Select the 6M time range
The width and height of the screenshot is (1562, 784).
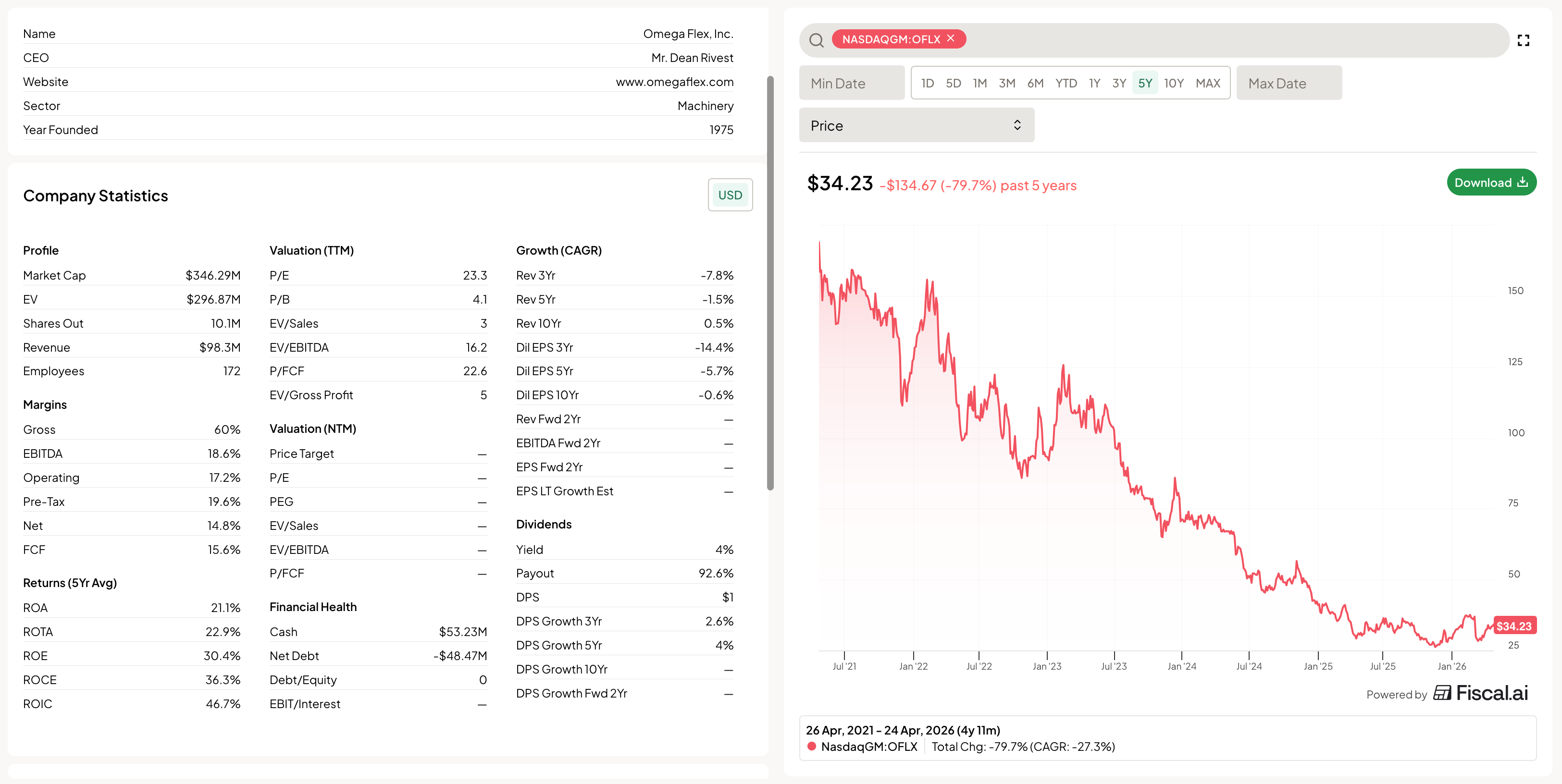pyautogui.click(x=1035, y=83)
